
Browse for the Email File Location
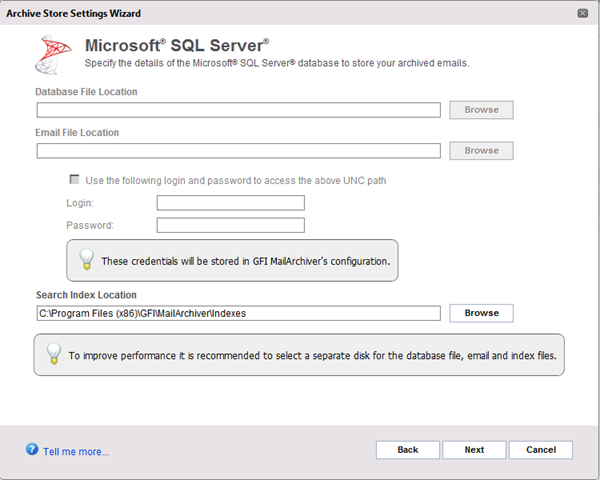[481, 151]
